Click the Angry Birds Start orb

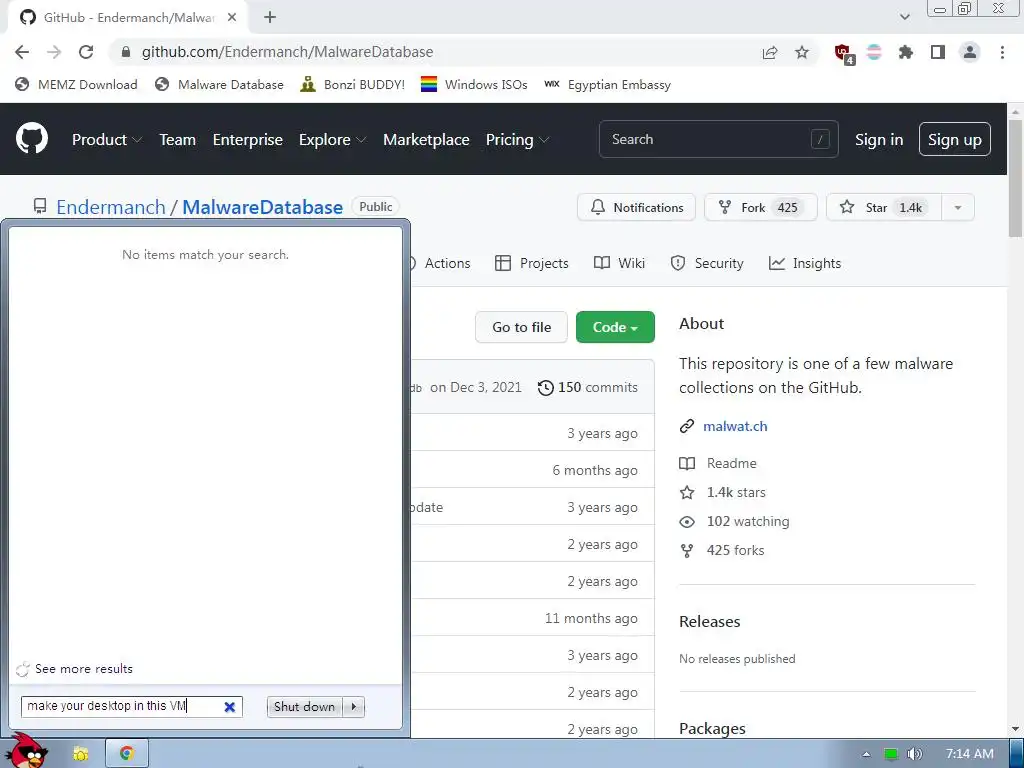coord(27,751)
